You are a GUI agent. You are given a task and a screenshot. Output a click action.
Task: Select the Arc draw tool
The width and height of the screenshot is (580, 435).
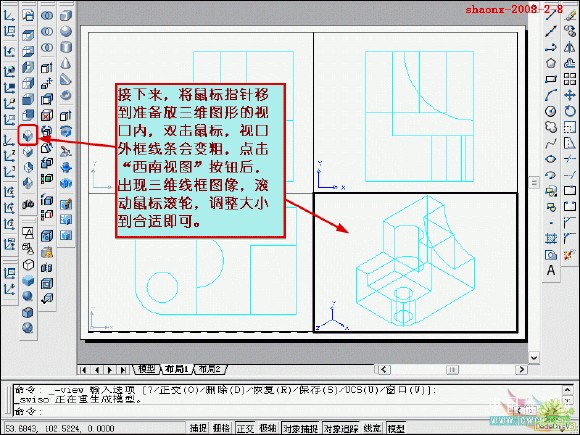tap(551, 95)
